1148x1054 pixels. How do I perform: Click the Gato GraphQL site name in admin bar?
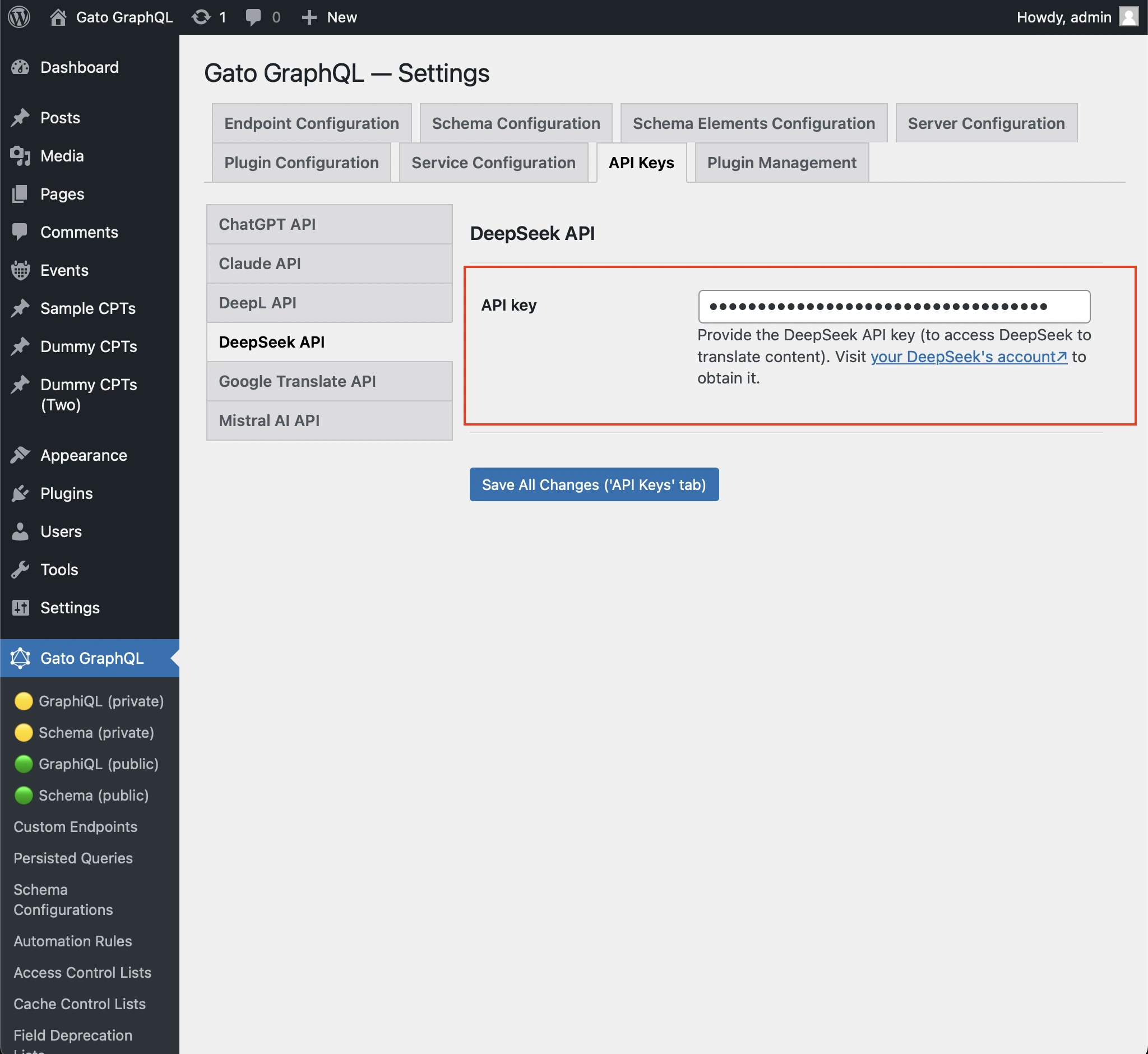click(x=124, y=17)
